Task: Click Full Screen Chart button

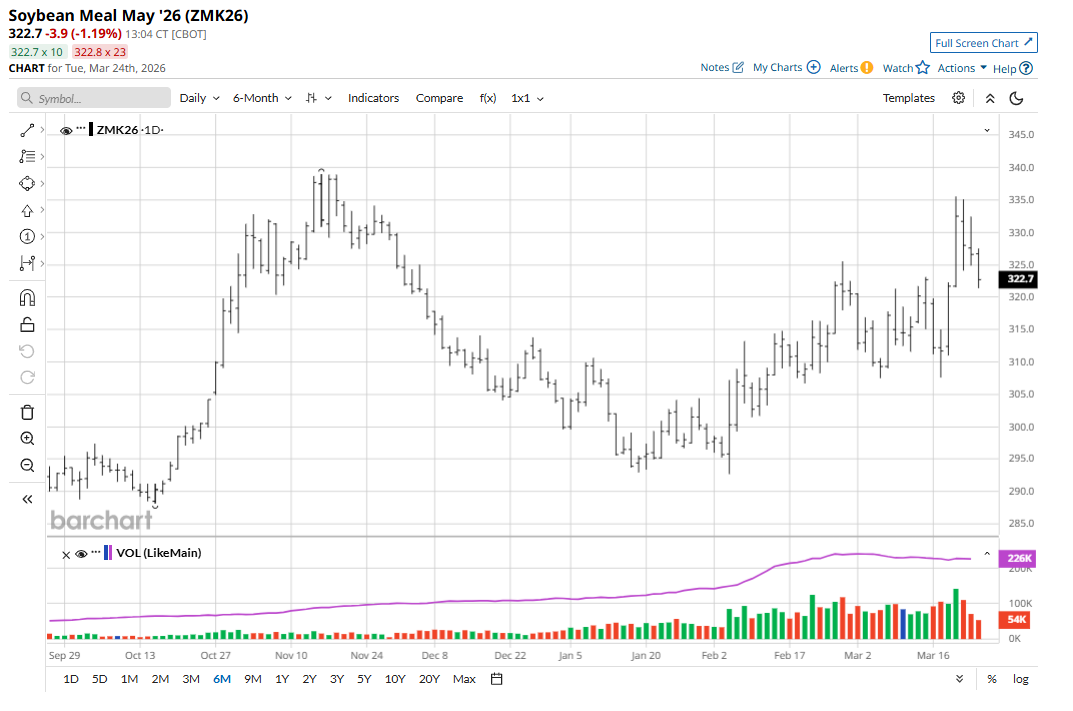Action: click(x=983, y=42)
